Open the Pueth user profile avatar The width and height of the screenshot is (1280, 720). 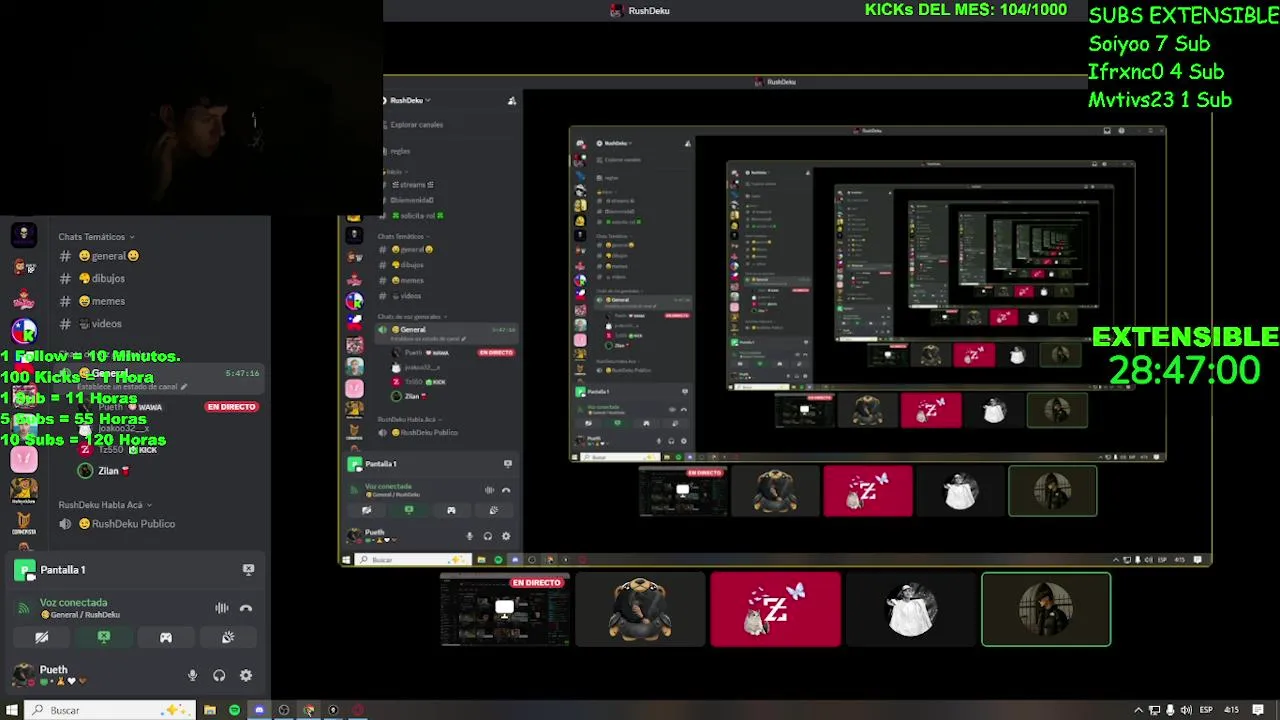(22, 675)
